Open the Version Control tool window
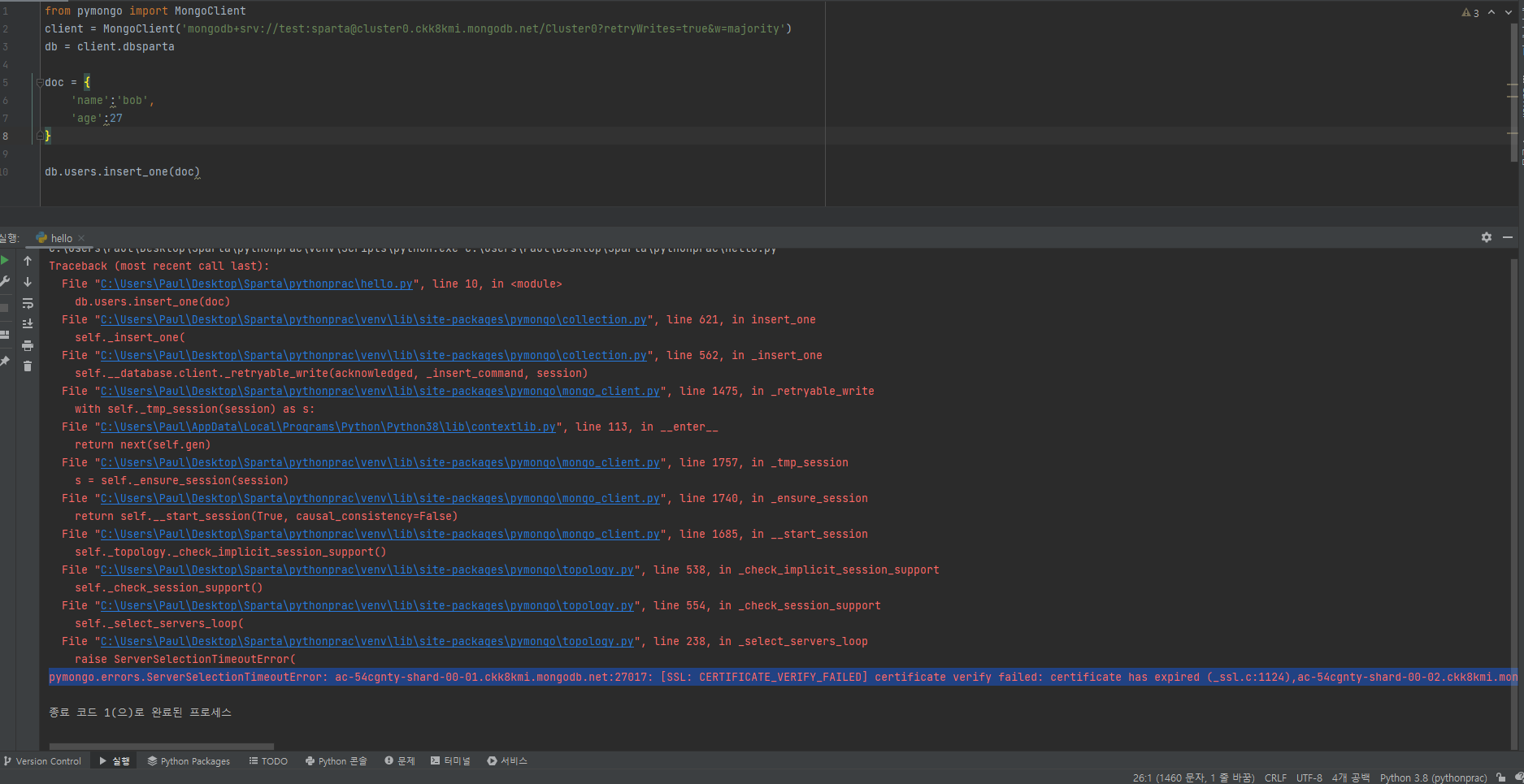Image resolution: width=1524 pixels, height=784 pixels. click(42, 761)
